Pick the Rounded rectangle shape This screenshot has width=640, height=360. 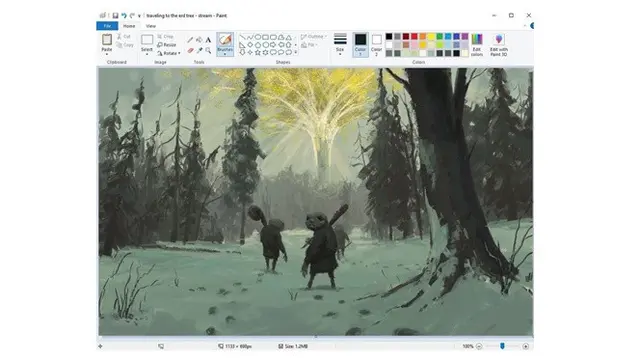coord(273,37)
